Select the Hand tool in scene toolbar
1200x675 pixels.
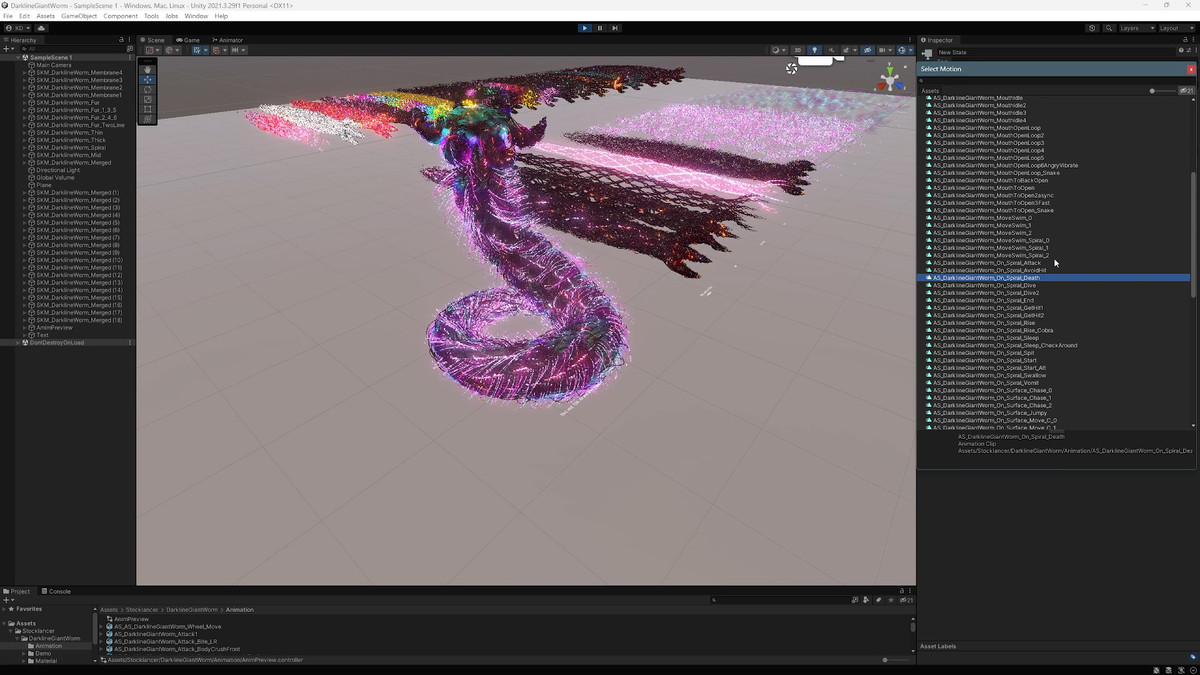148,69
